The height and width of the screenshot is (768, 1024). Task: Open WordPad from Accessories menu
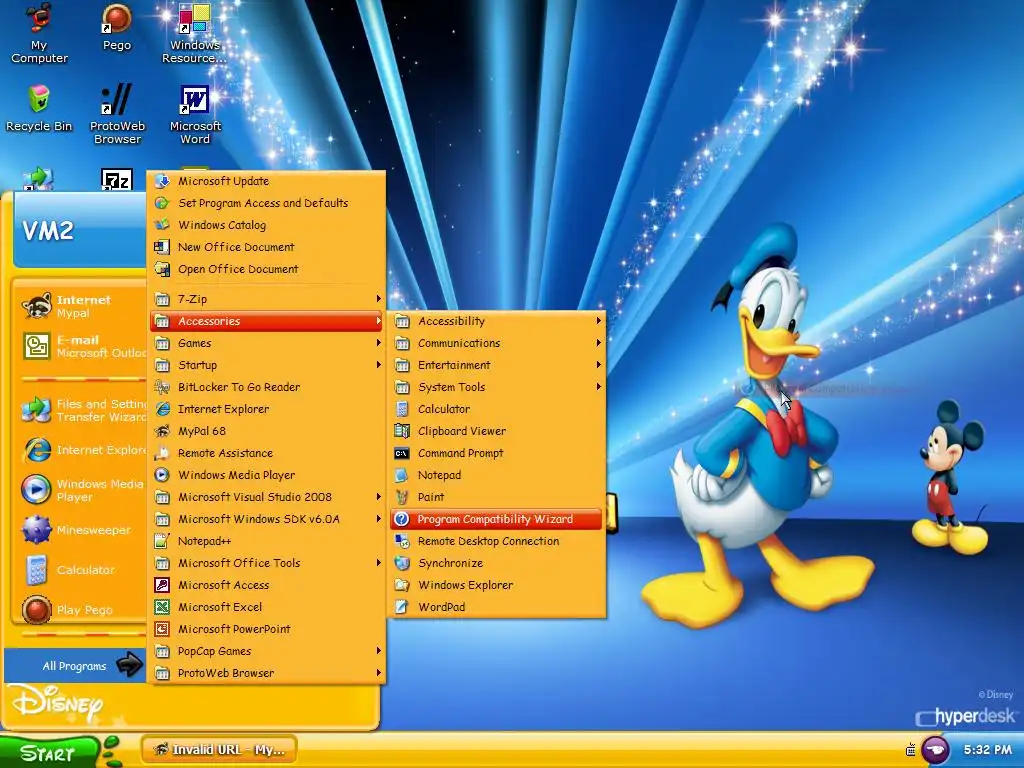[x=497, y=607]
